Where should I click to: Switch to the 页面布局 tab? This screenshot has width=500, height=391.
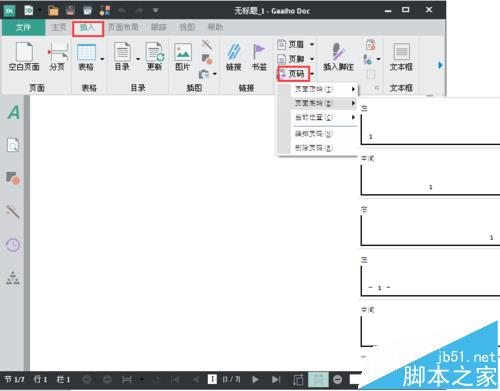[x=123, y=27]
